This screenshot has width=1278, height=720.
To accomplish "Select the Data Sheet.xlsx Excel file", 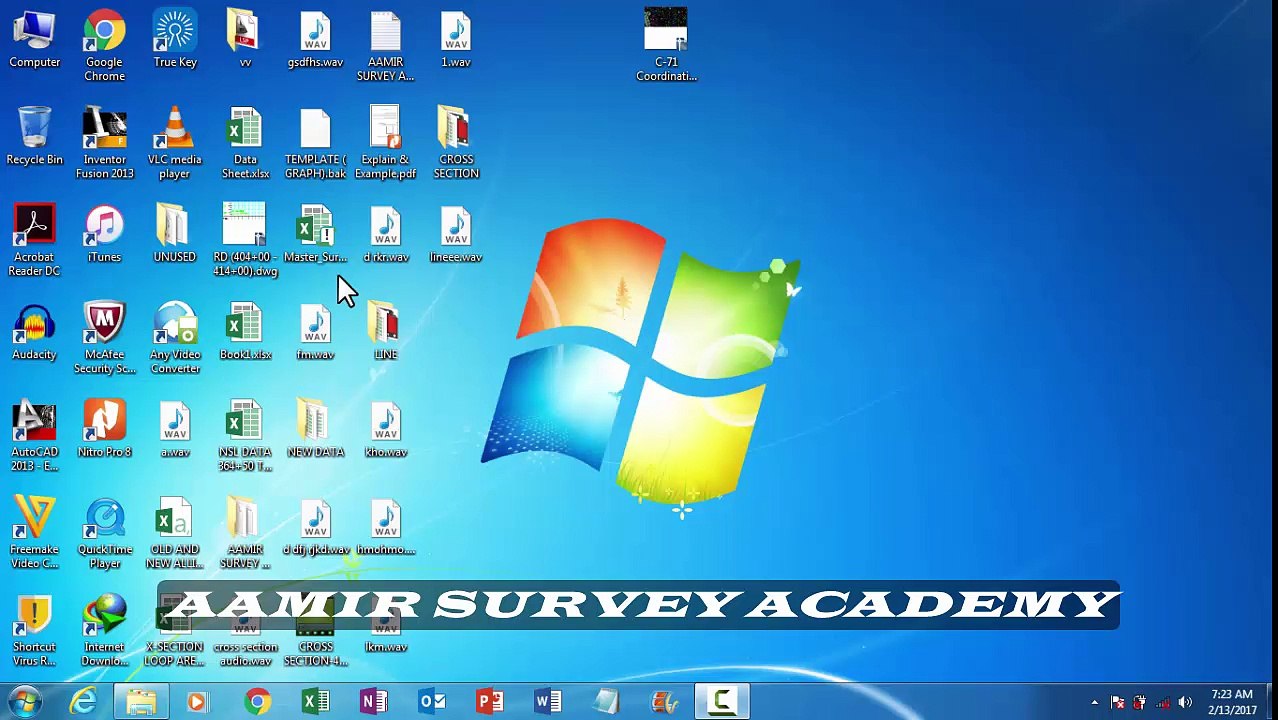I will [245, 143].
